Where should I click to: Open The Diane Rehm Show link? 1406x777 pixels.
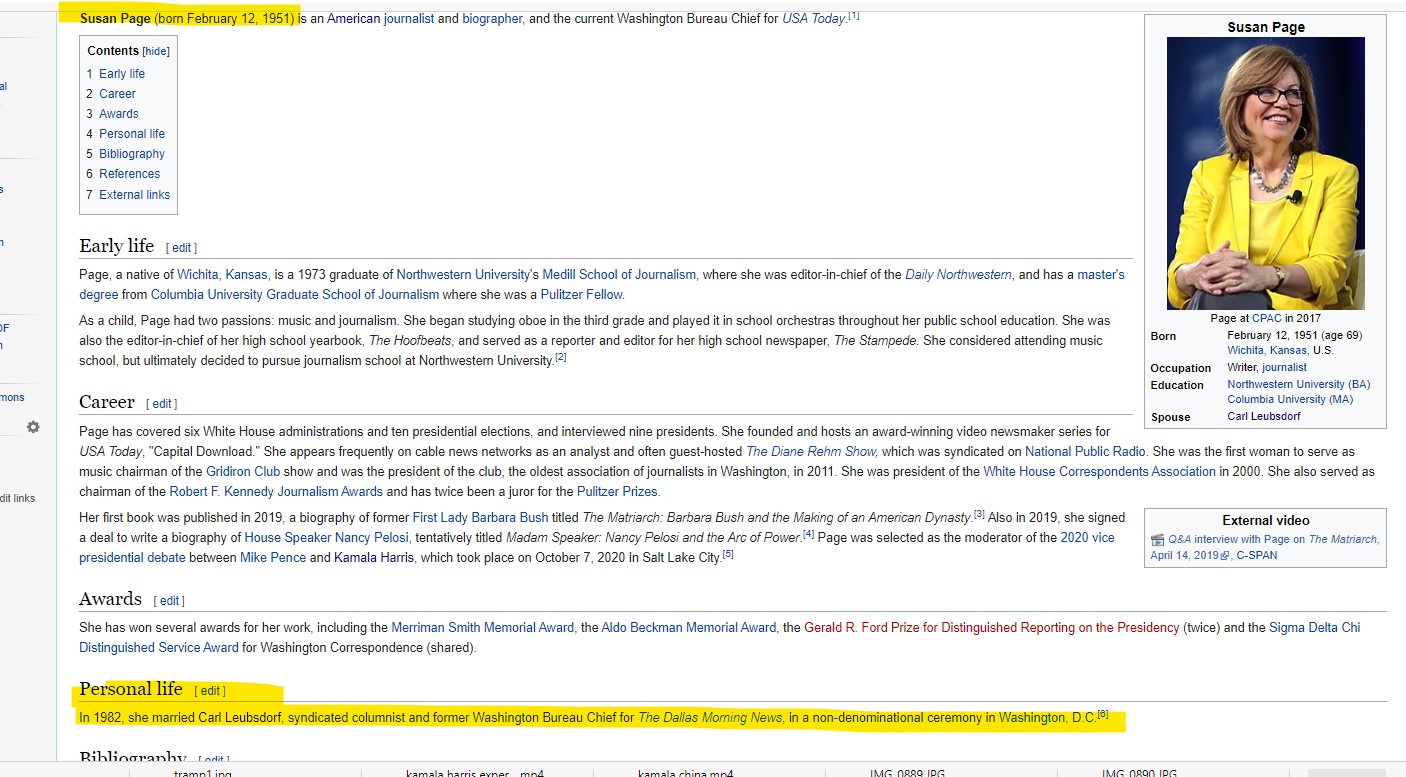point(811,452)
